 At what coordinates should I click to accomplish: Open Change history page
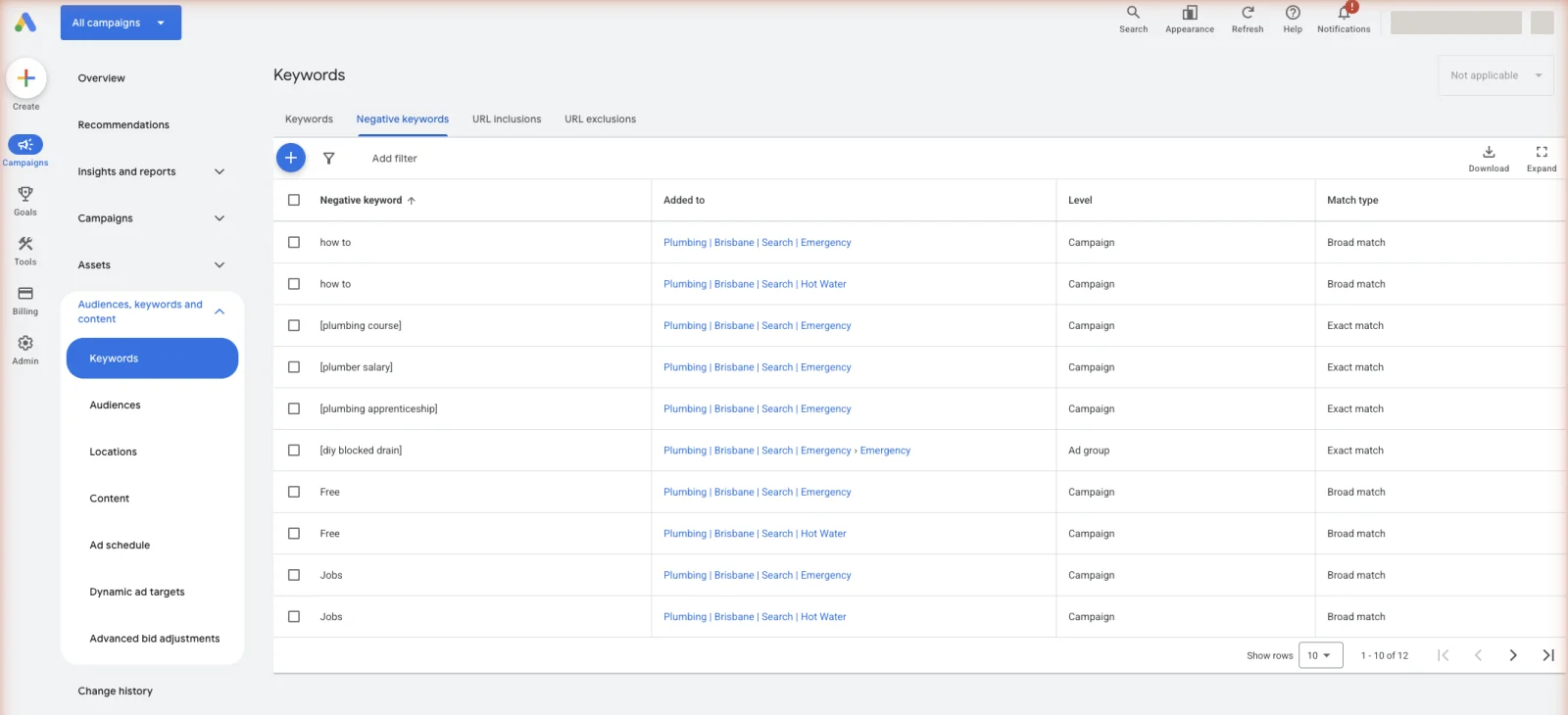(x=116, y=691)
